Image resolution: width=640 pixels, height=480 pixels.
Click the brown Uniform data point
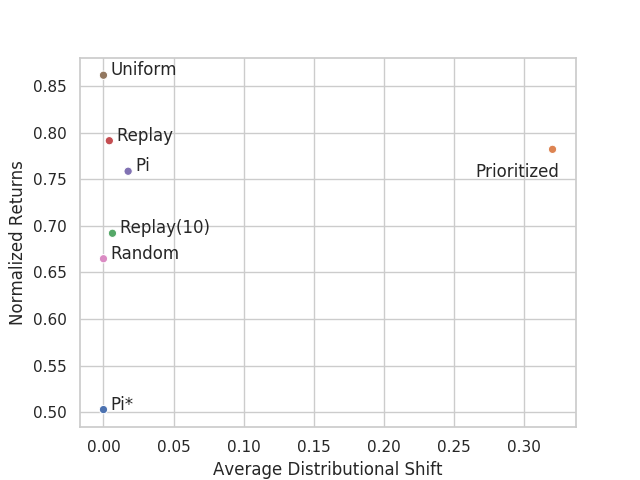click(x=103, y=75)
